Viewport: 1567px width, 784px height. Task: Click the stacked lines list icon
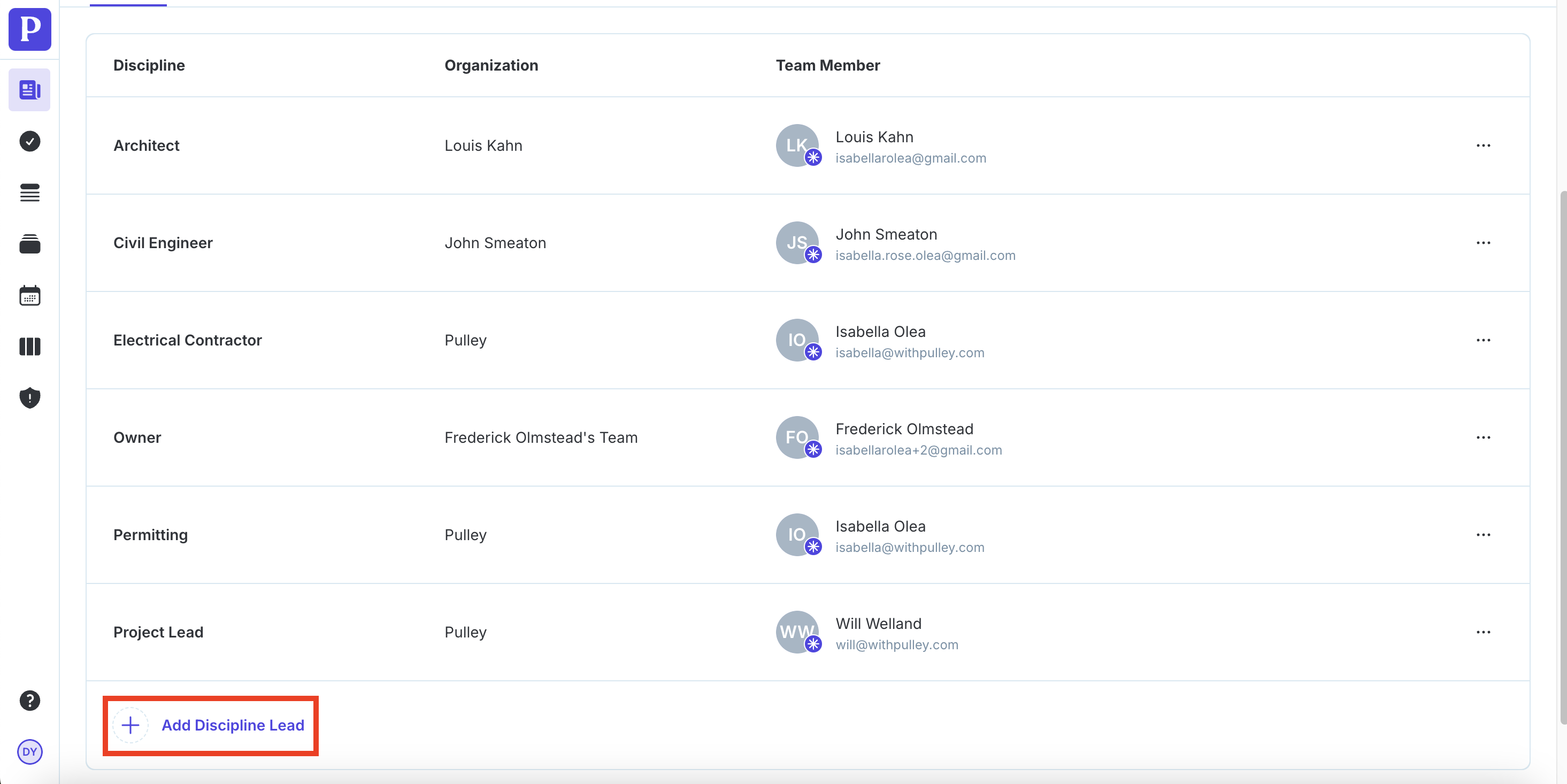pyautogui.click(x=29, y=193)
